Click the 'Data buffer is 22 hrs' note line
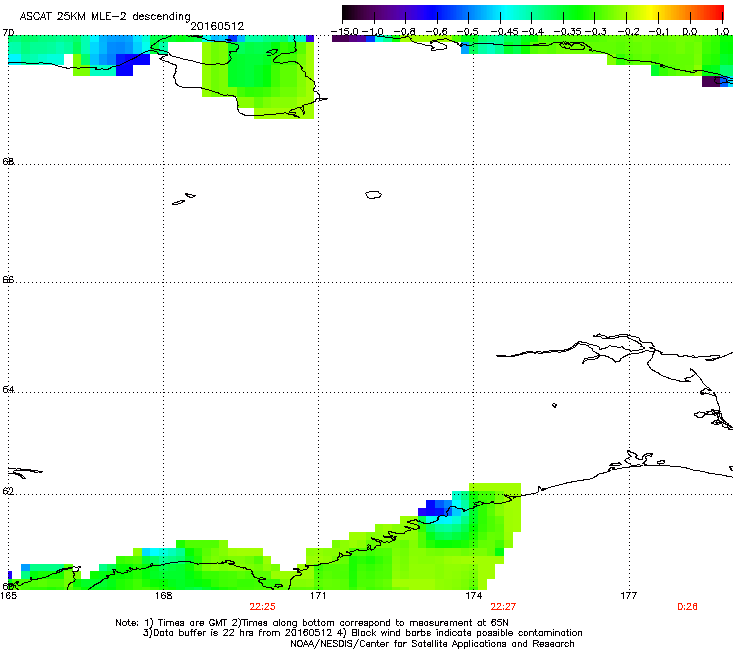 point(238,633)
